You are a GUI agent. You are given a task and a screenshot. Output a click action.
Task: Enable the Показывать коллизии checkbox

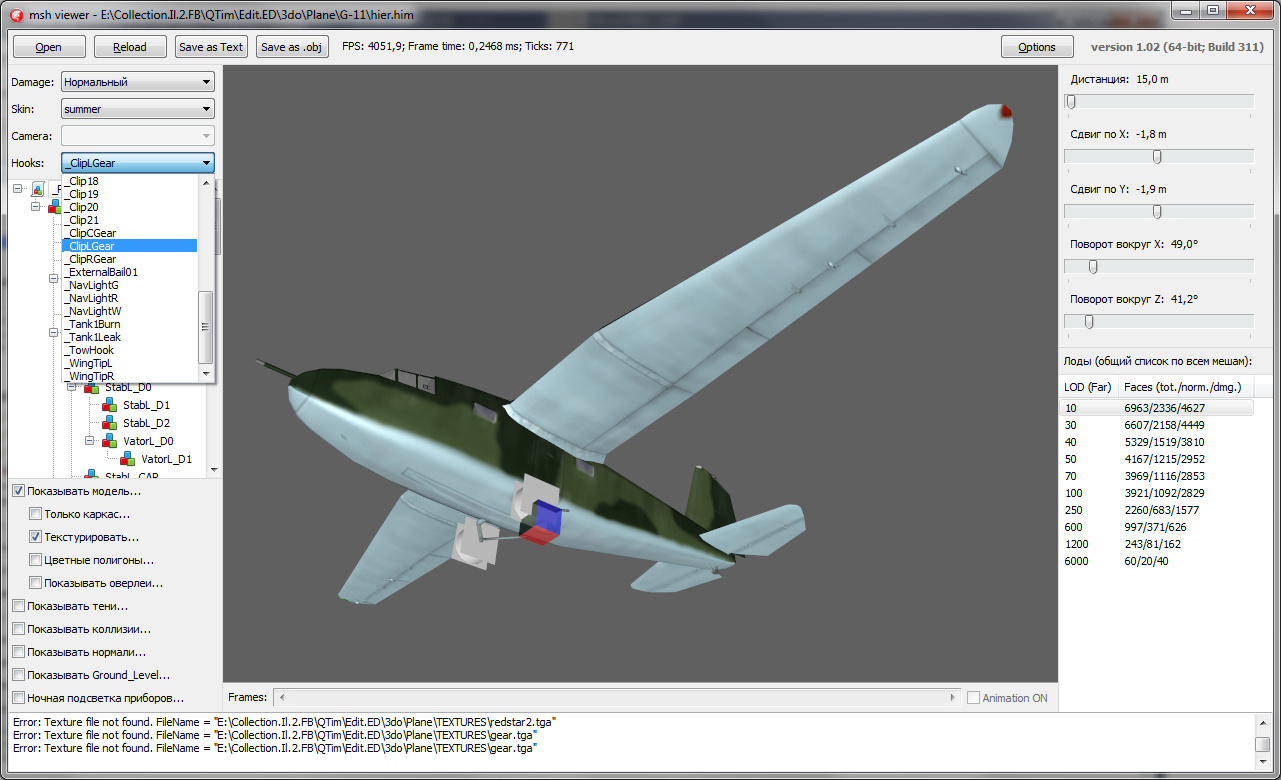coord(18,629)
